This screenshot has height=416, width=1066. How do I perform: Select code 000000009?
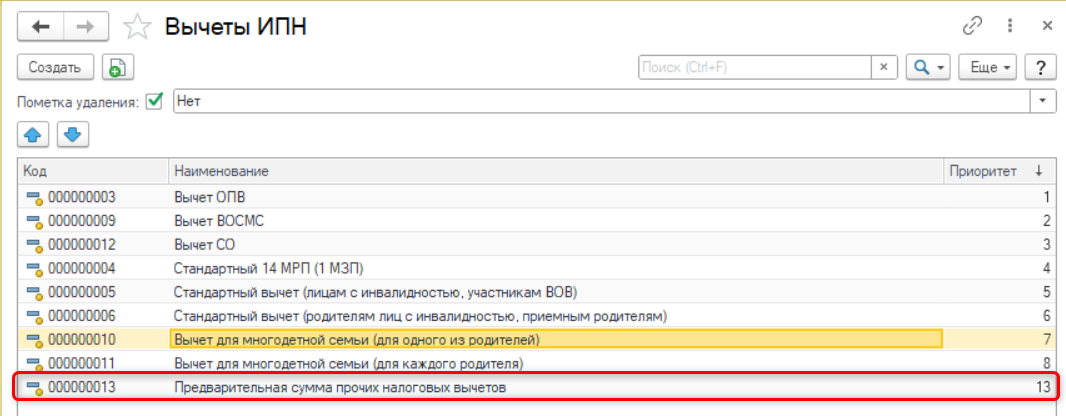coord(82,222)
